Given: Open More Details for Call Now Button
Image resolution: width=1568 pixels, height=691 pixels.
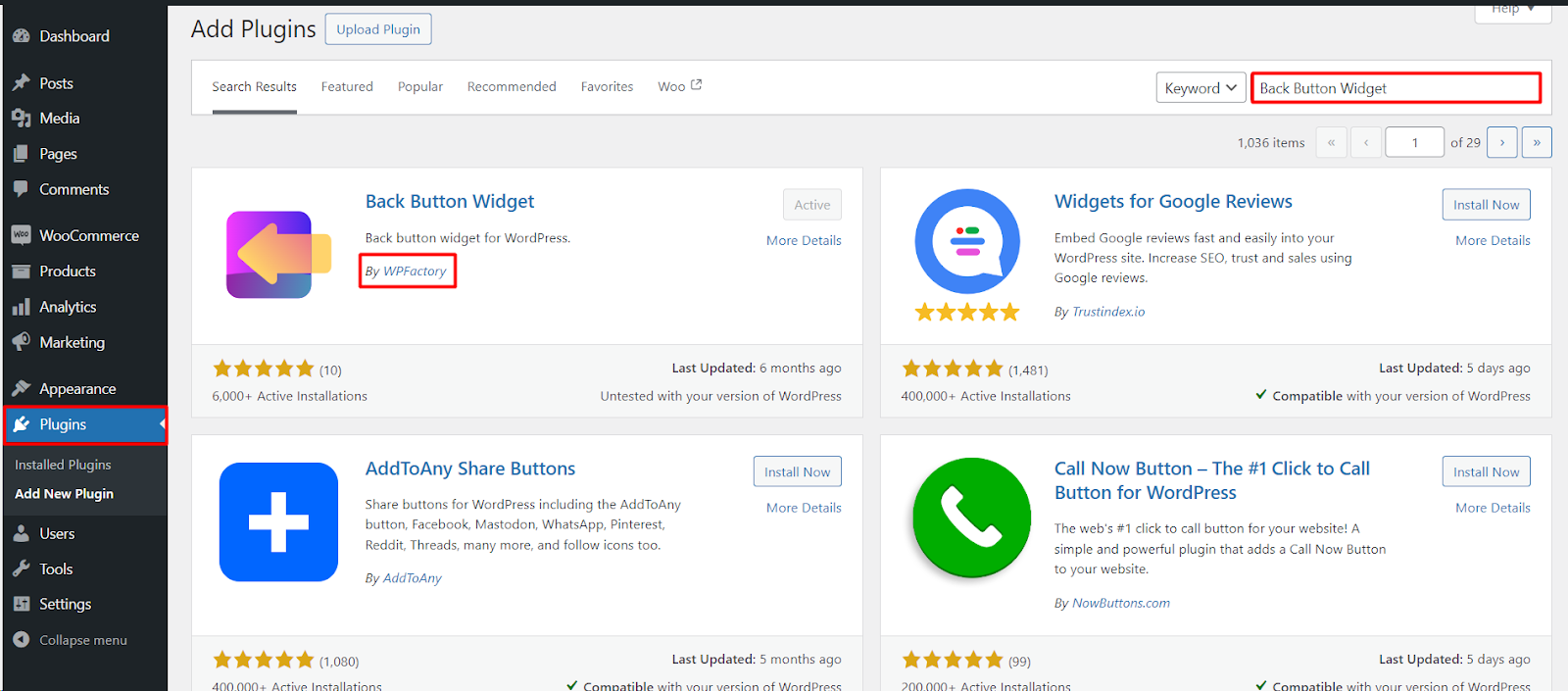Looking at the screenshot, I should (1493, 508).
